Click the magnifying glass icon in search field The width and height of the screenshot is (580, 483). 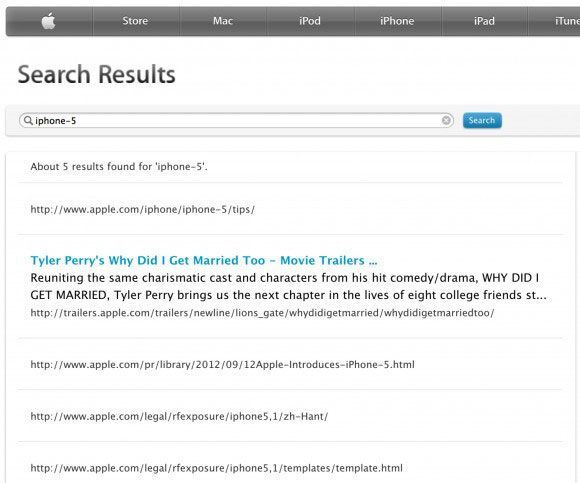pos(28,120)
